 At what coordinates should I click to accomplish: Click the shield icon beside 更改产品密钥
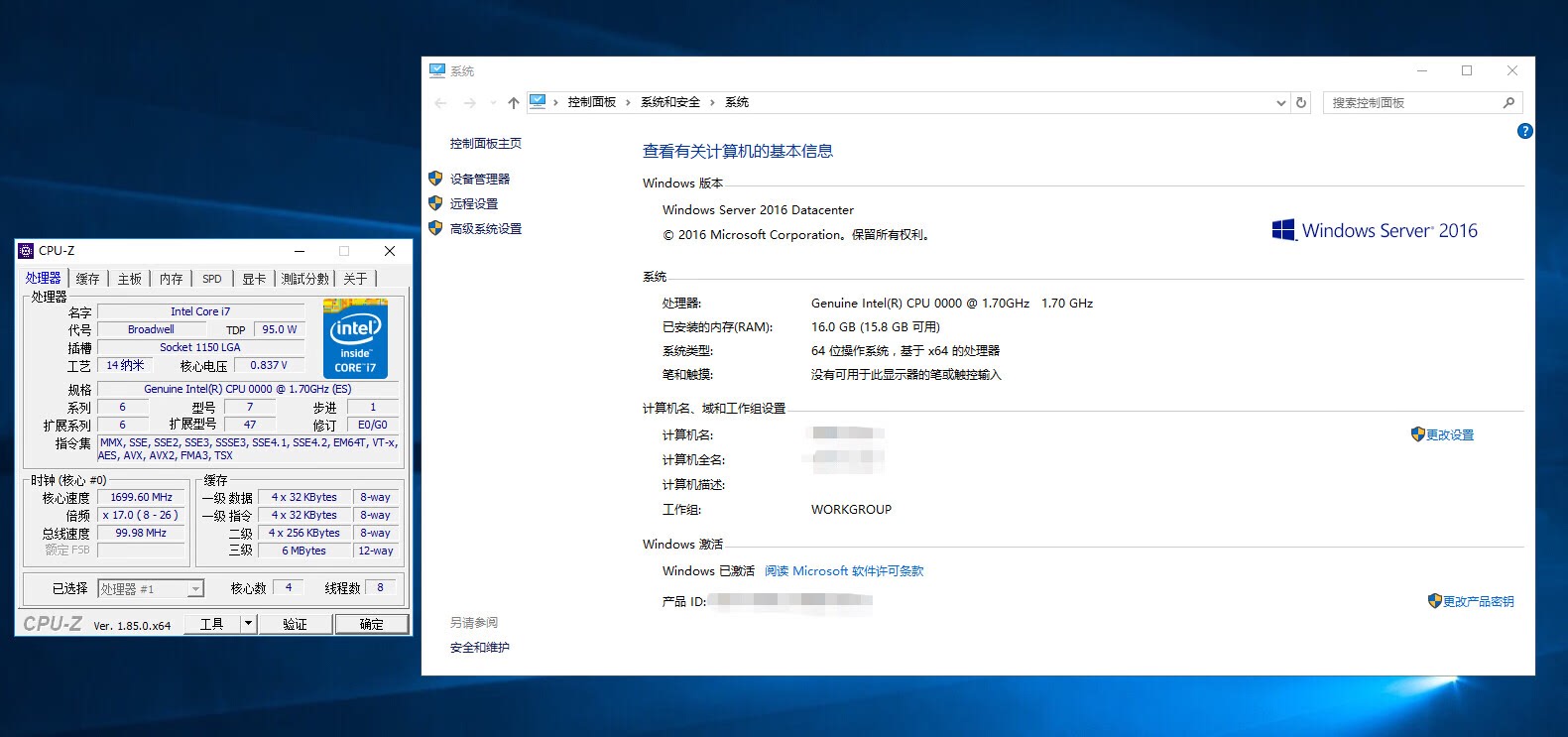tap(1434, 601)
